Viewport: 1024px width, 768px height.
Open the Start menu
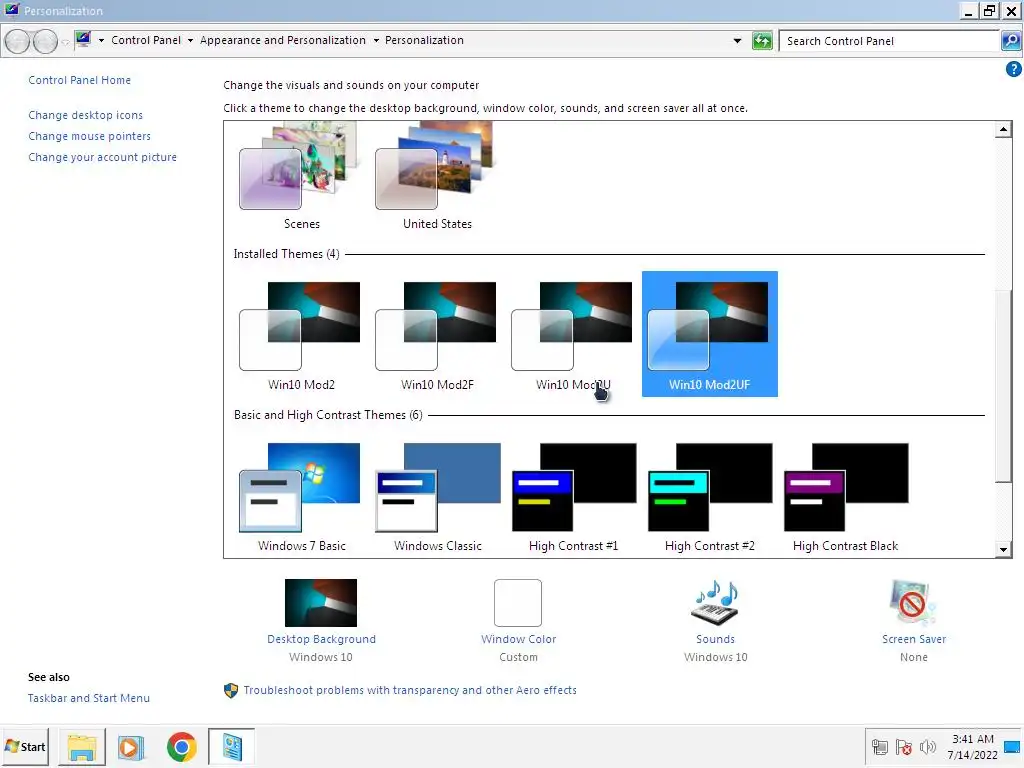click(x=26, y=746)
